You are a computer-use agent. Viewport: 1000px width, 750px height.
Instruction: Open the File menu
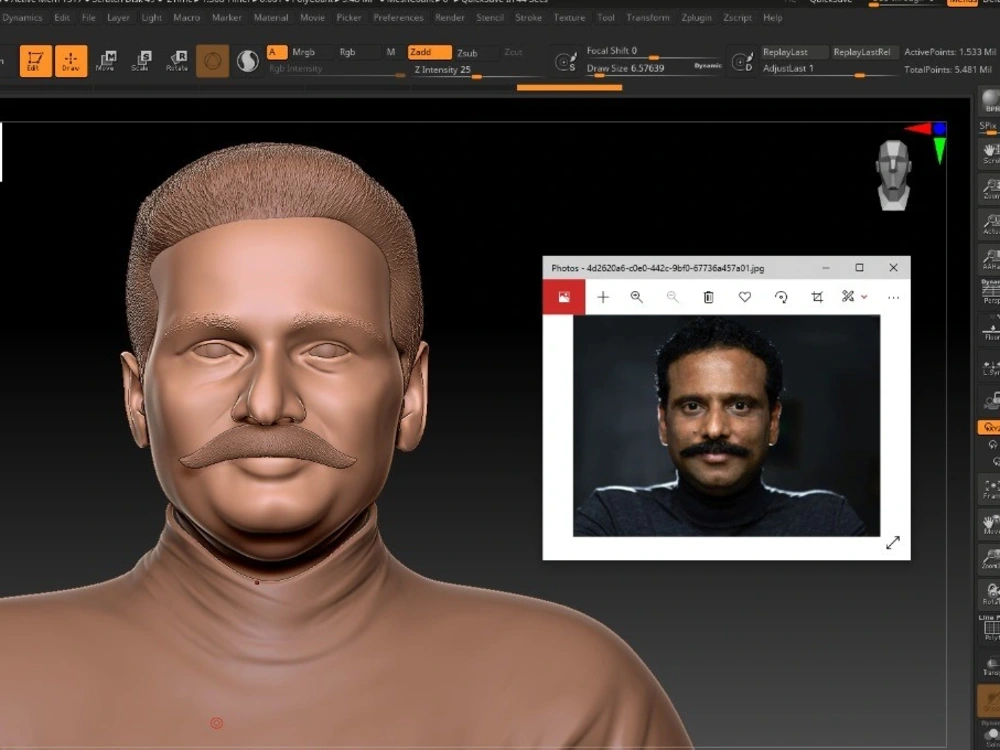click(89, 18)
